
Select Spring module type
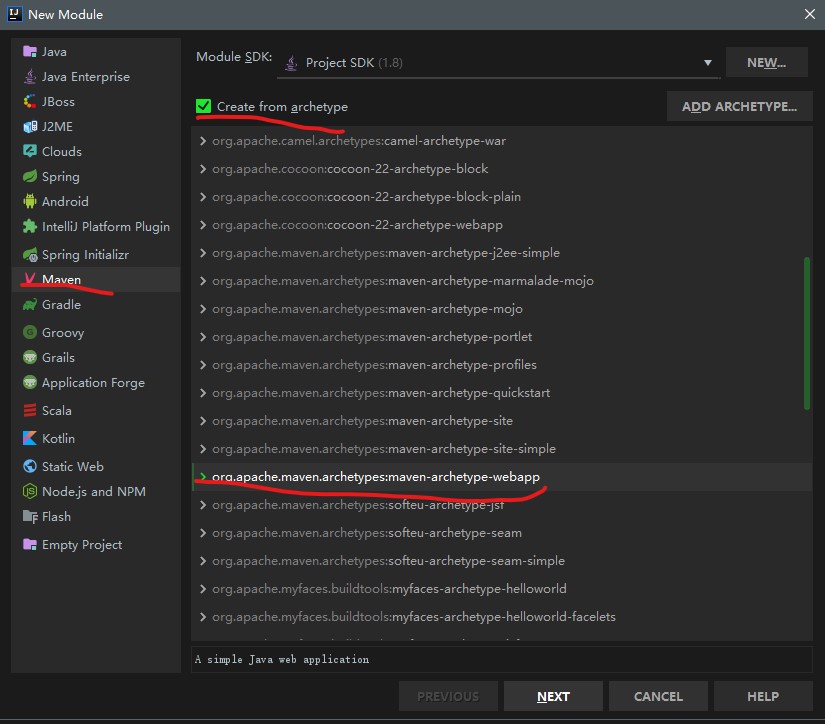[96, 176]
